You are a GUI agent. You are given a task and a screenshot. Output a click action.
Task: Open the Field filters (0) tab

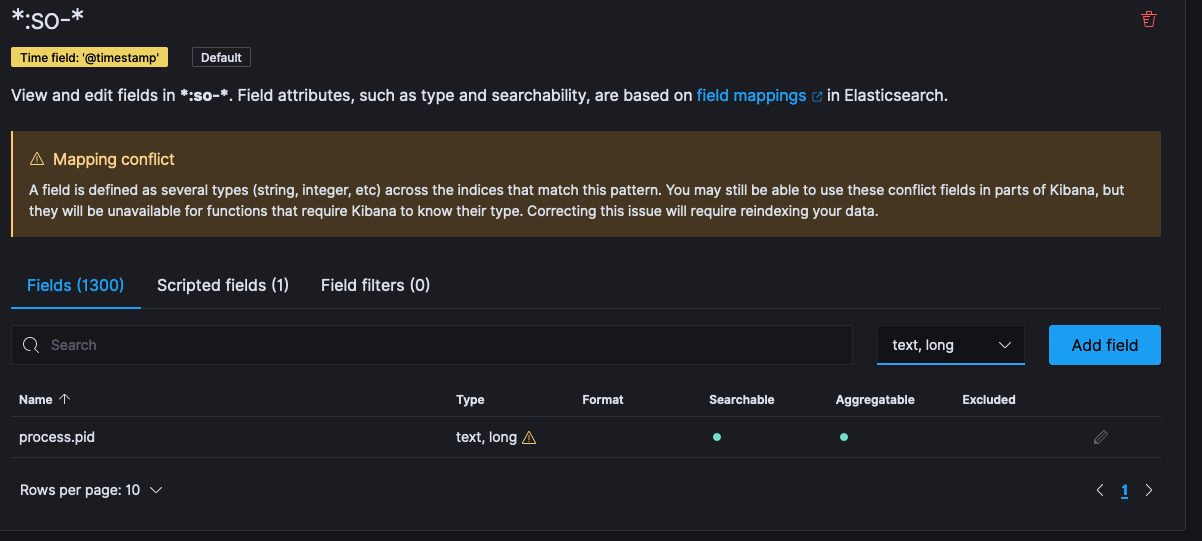[x=375, y=285]
